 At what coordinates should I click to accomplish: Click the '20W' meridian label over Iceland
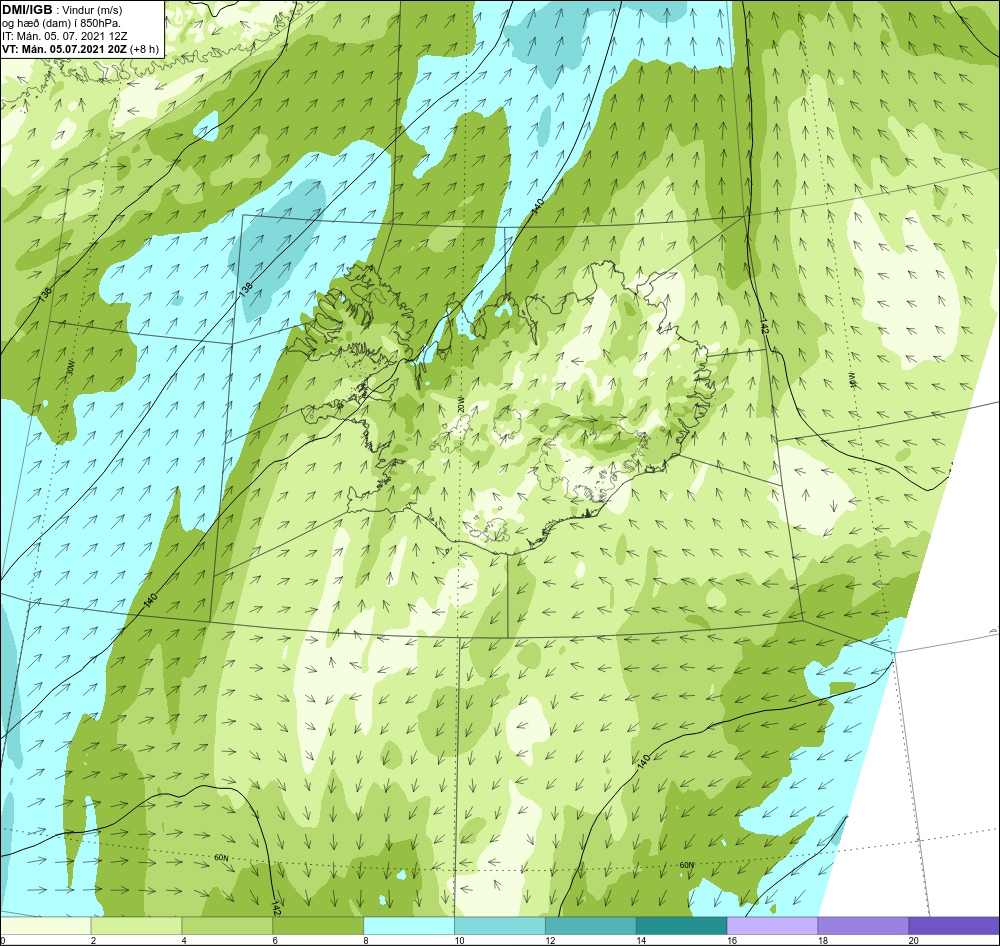tap(460, 404)
